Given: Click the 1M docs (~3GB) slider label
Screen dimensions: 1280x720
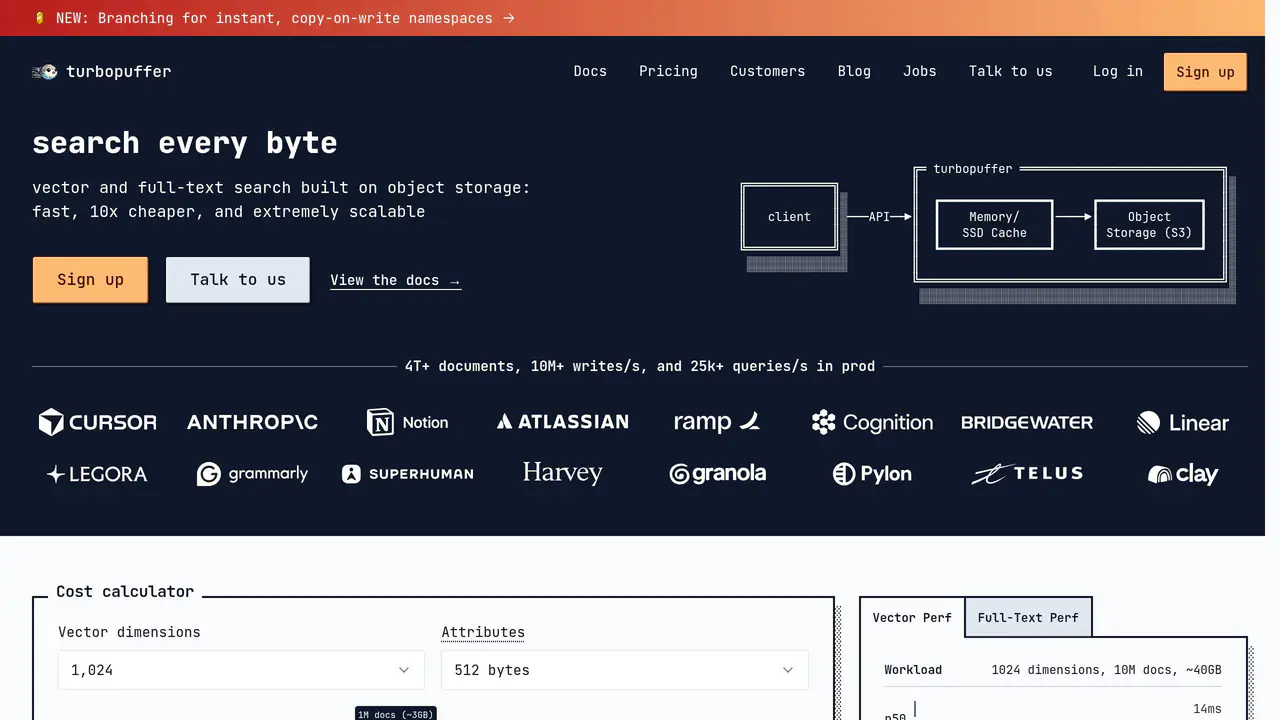Looking at the screenshot, I should click(396, 714).
